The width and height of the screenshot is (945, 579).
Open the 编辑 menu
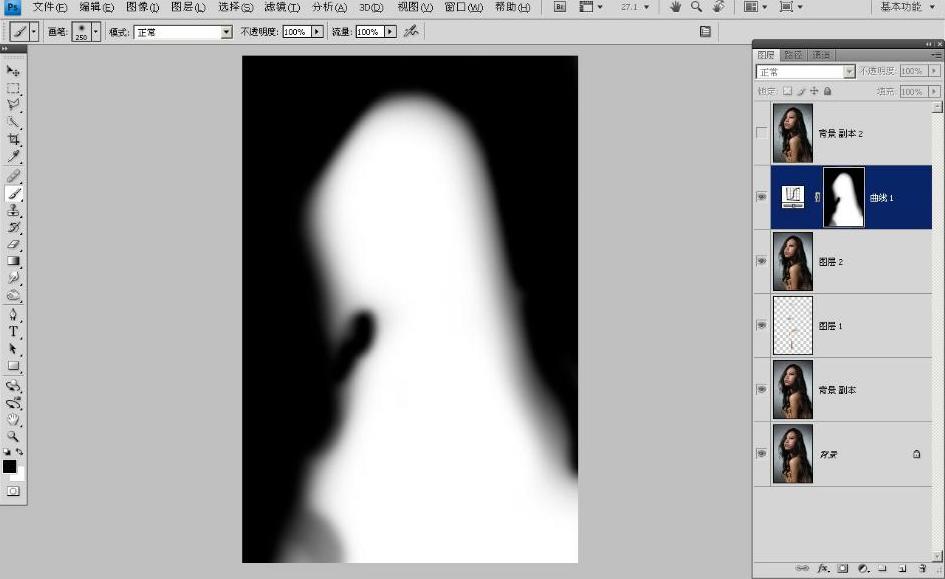click(x=96, y=7)
